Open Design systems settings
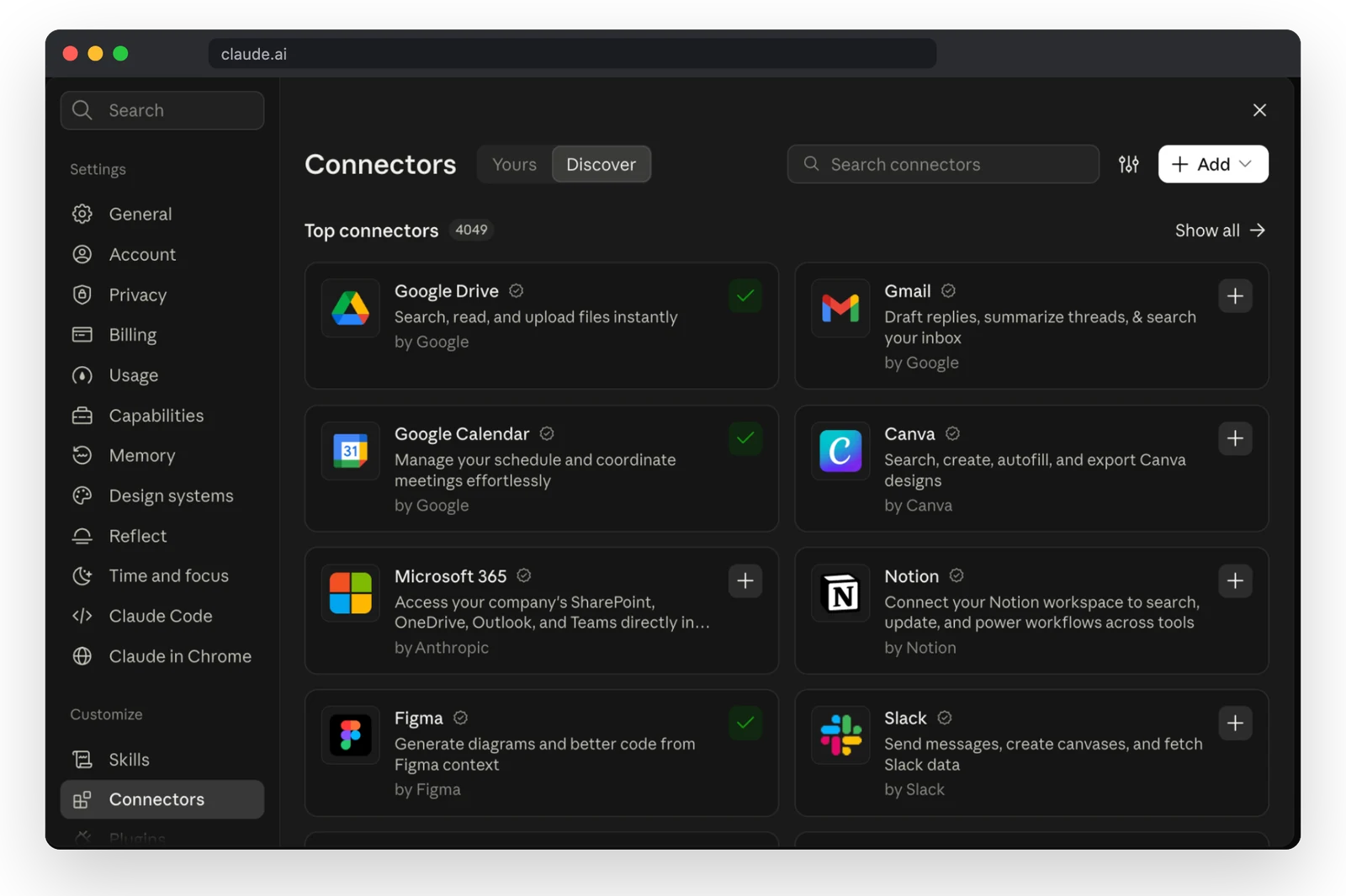This screenshot has width=1346, height=896. [x=162, y=496]
